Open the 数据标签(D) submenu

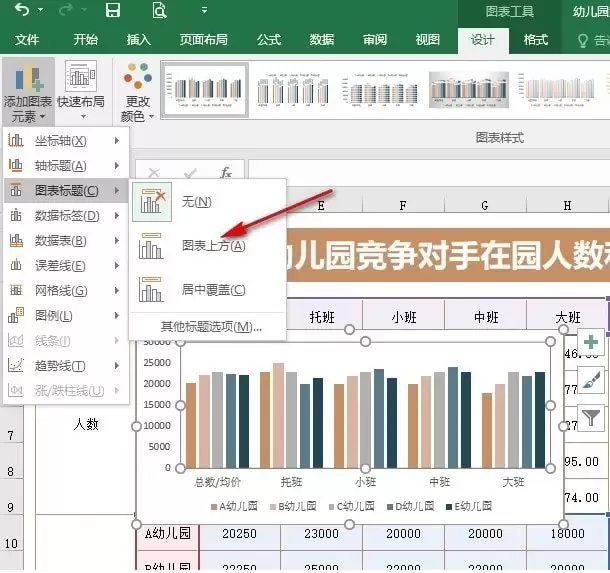pos(66,216)
